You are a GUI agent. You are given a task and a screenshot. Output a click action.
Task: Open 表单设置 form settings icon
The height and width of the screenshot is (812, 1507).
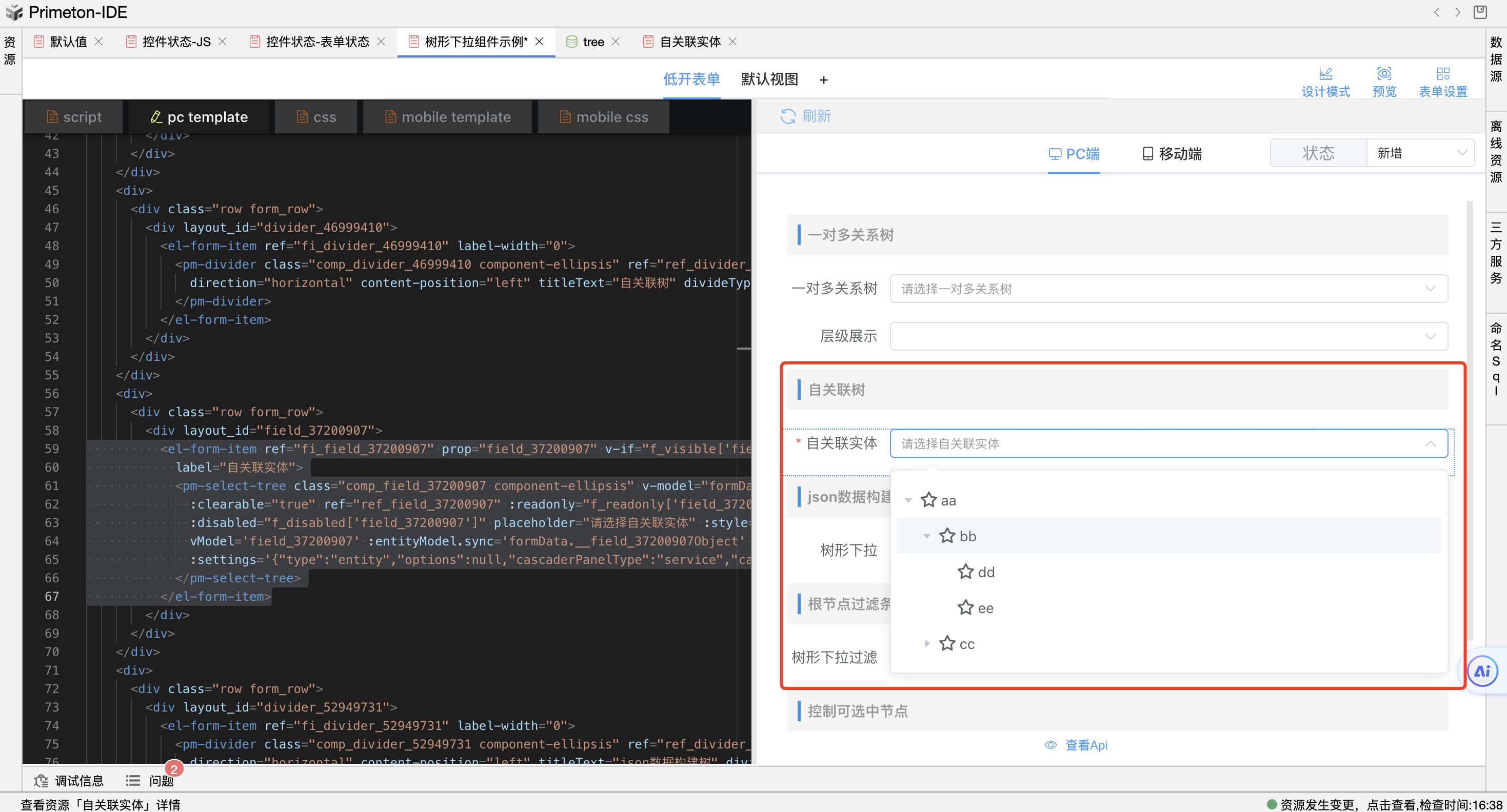tap(1443, 74)
